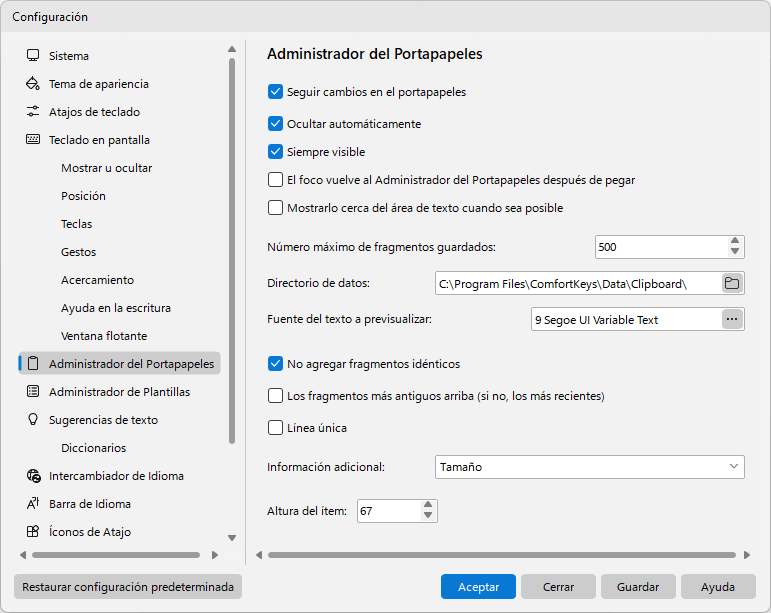Decrease Altura del ítem value
771x613 pixels.
tap(428, 516)
